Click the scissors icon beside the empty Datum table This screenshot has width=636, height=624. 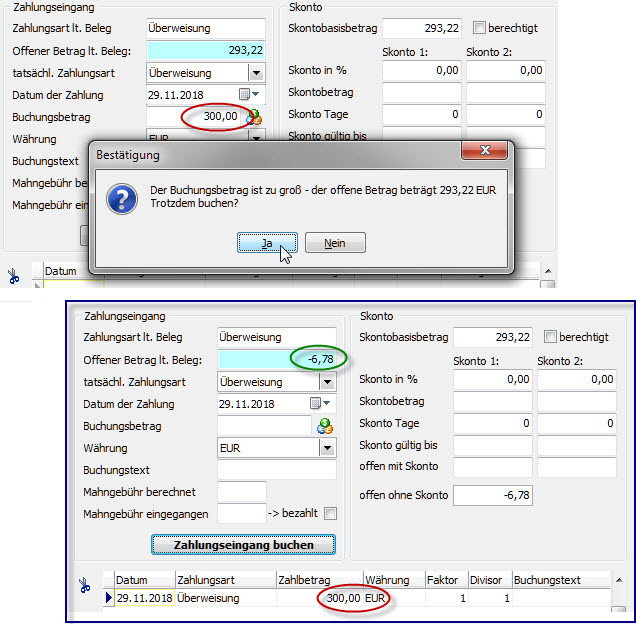(x=13, y=275)
